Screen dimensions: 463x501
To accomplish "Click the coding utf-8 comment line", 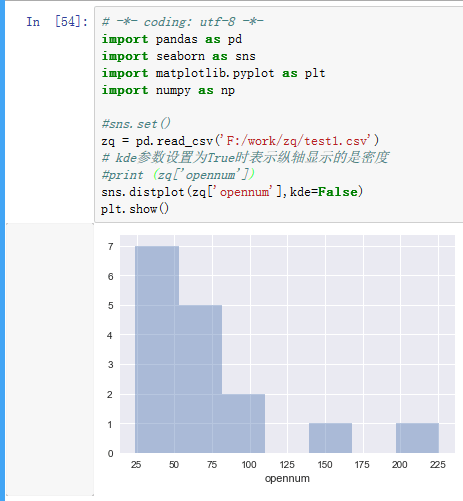I will [x=183, y=22].
